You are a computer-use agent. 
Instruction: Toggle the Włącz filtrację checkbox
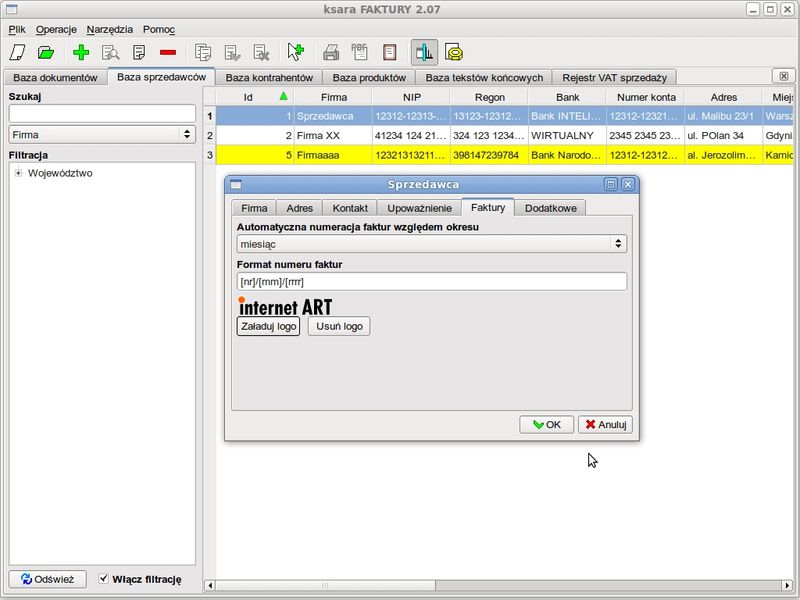click(105, 579)
